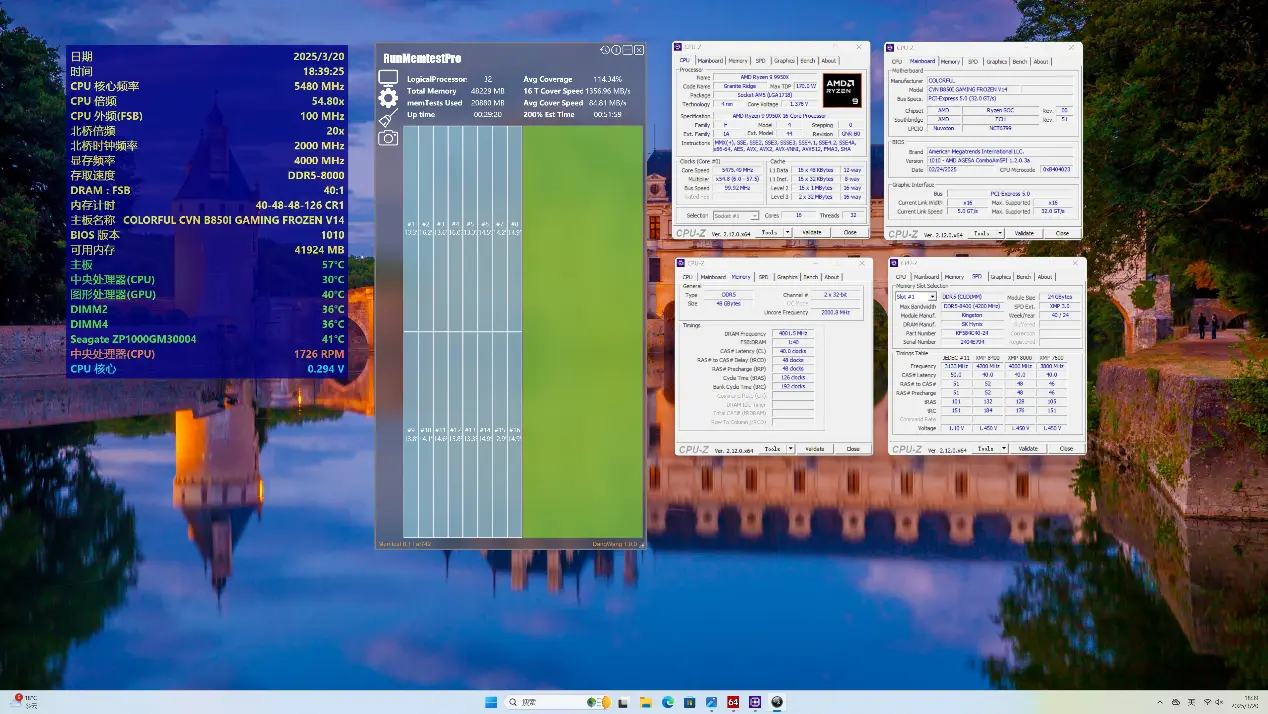Click the 40-48-48-126 CR1 timing text
1268x714 pixels.
click(x=300, y=205)
